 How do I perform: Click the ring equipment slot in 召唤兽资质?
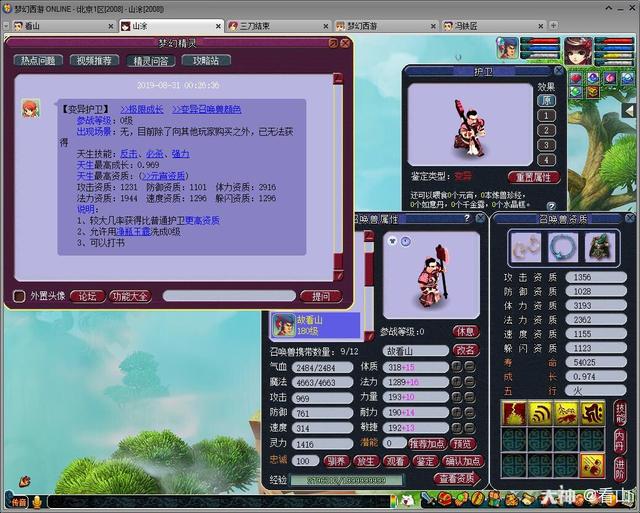(x=526, y=247)
